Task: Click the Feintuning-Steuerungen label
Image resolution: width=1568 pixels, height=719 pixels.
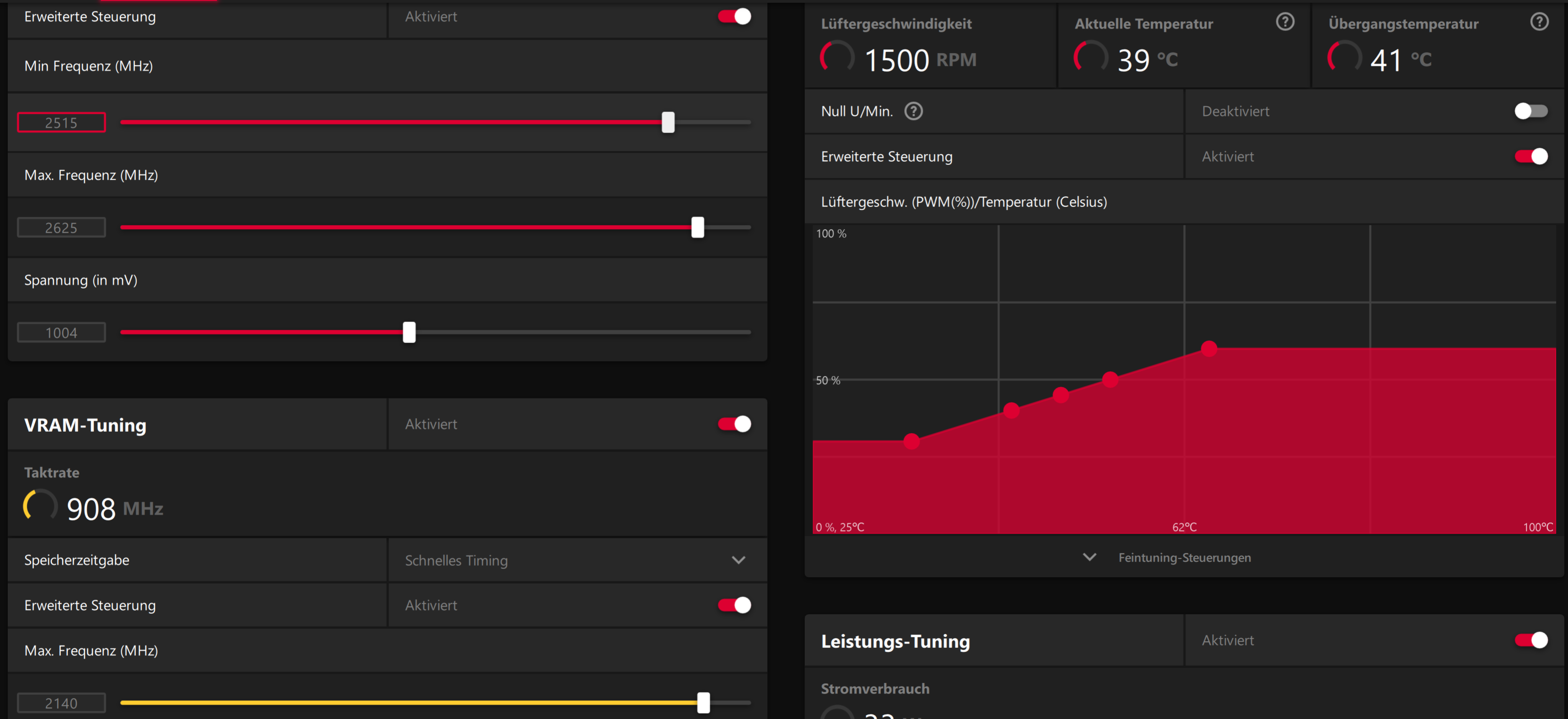Action: point(1184,558)
